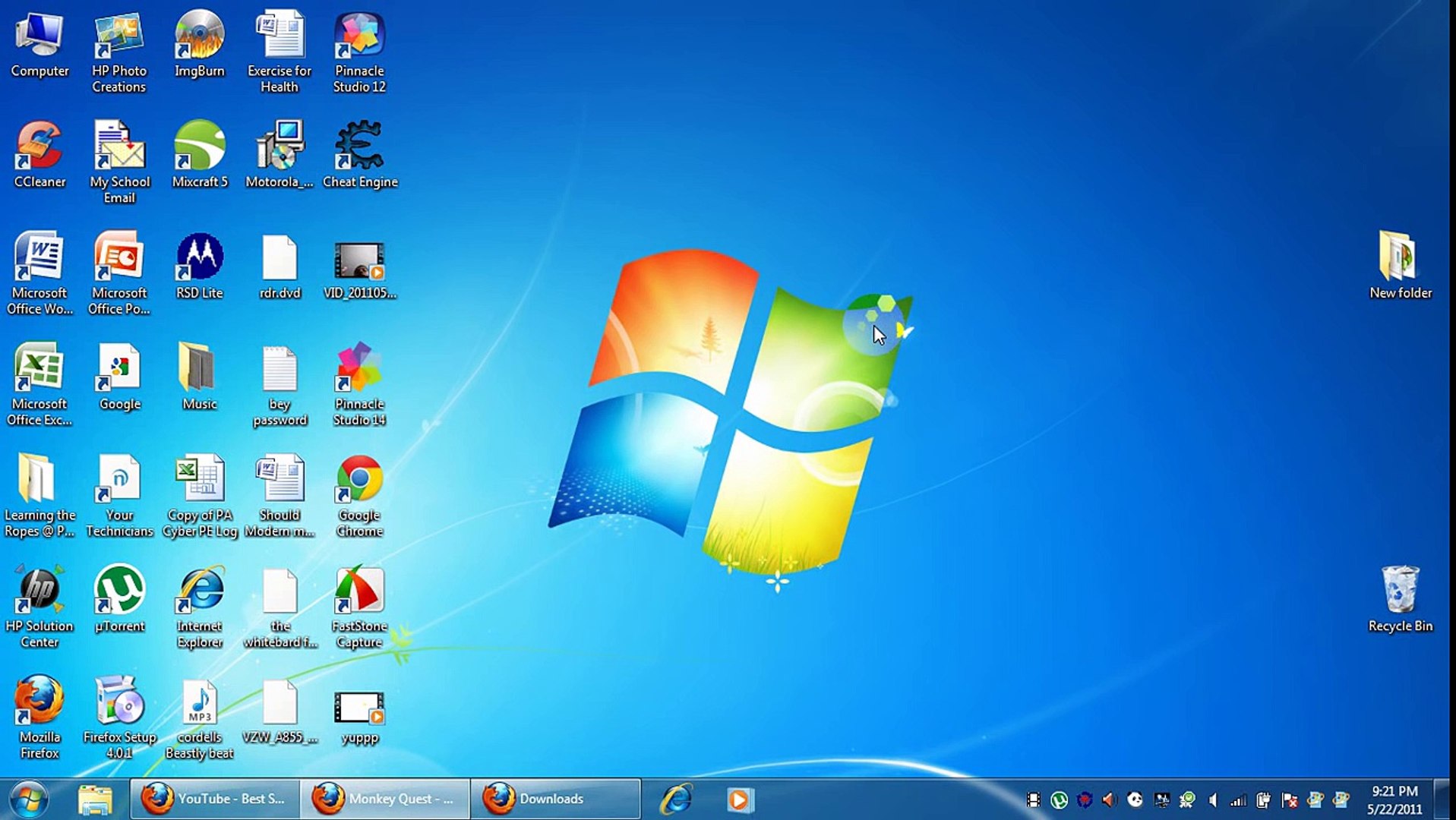1456x820 pixels.
Task: Select the Motorola_ installer icon
Action: (280, 156)
